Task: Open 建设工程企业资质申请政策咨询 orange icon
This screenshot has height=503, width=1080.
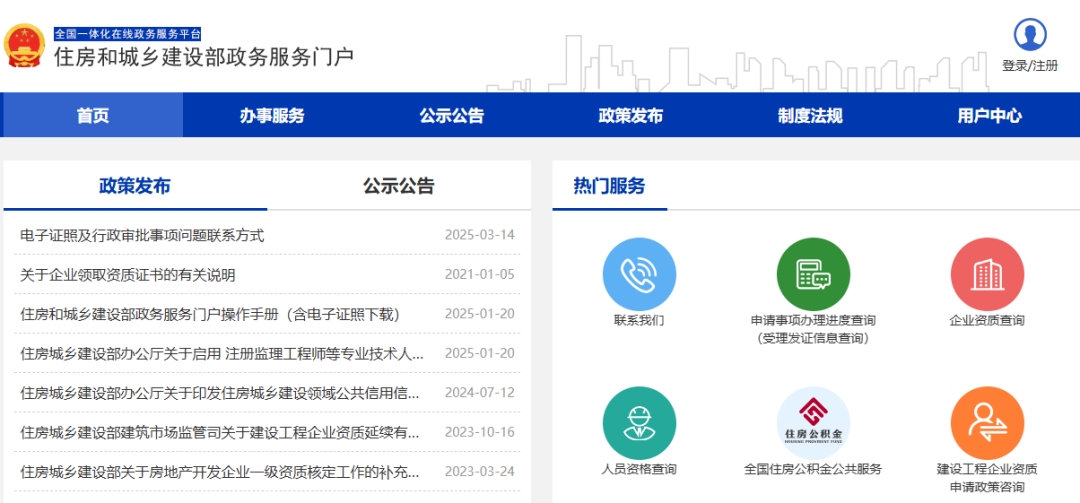Action: click(x=986, y=423)
